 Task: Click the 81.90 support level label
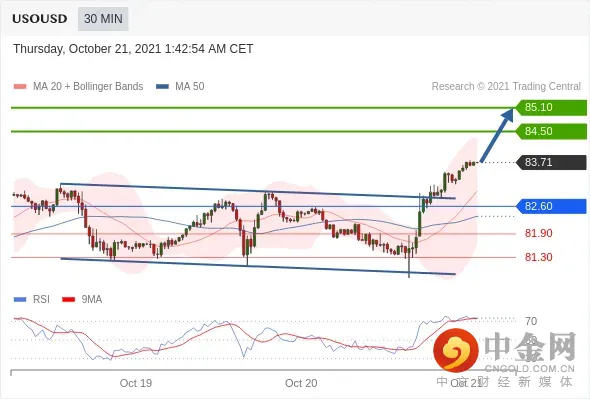point(538,233)
